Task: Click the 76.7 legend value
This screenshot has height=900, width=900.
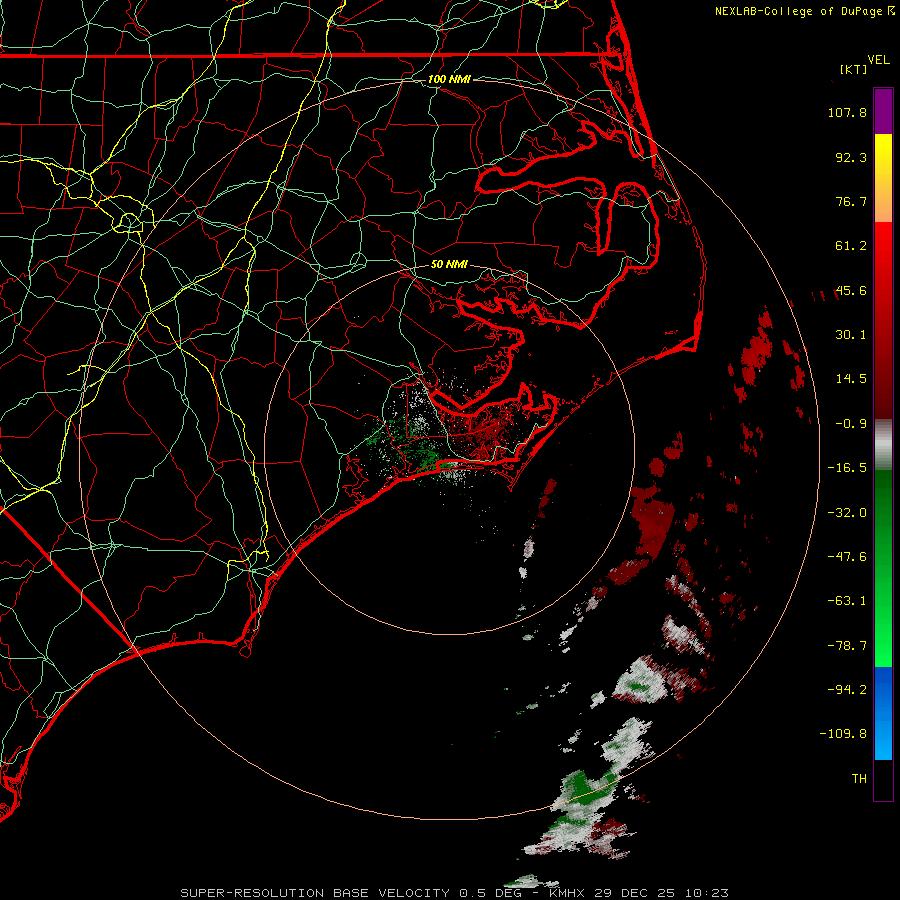Action: pyautogui.click(x=851, y=201)
